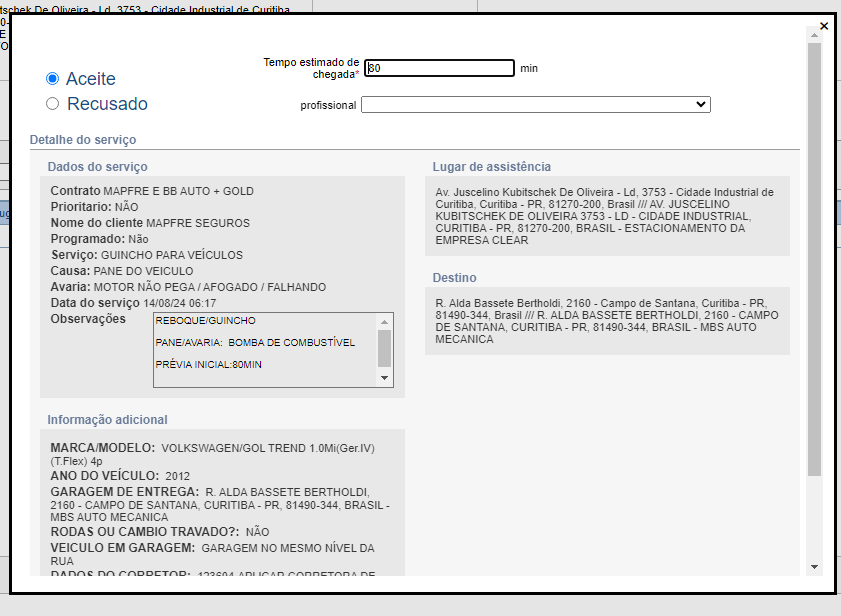The image size is (841, 616).
Task: Click the Lugar de assistência heading
Action: (492, 167)
